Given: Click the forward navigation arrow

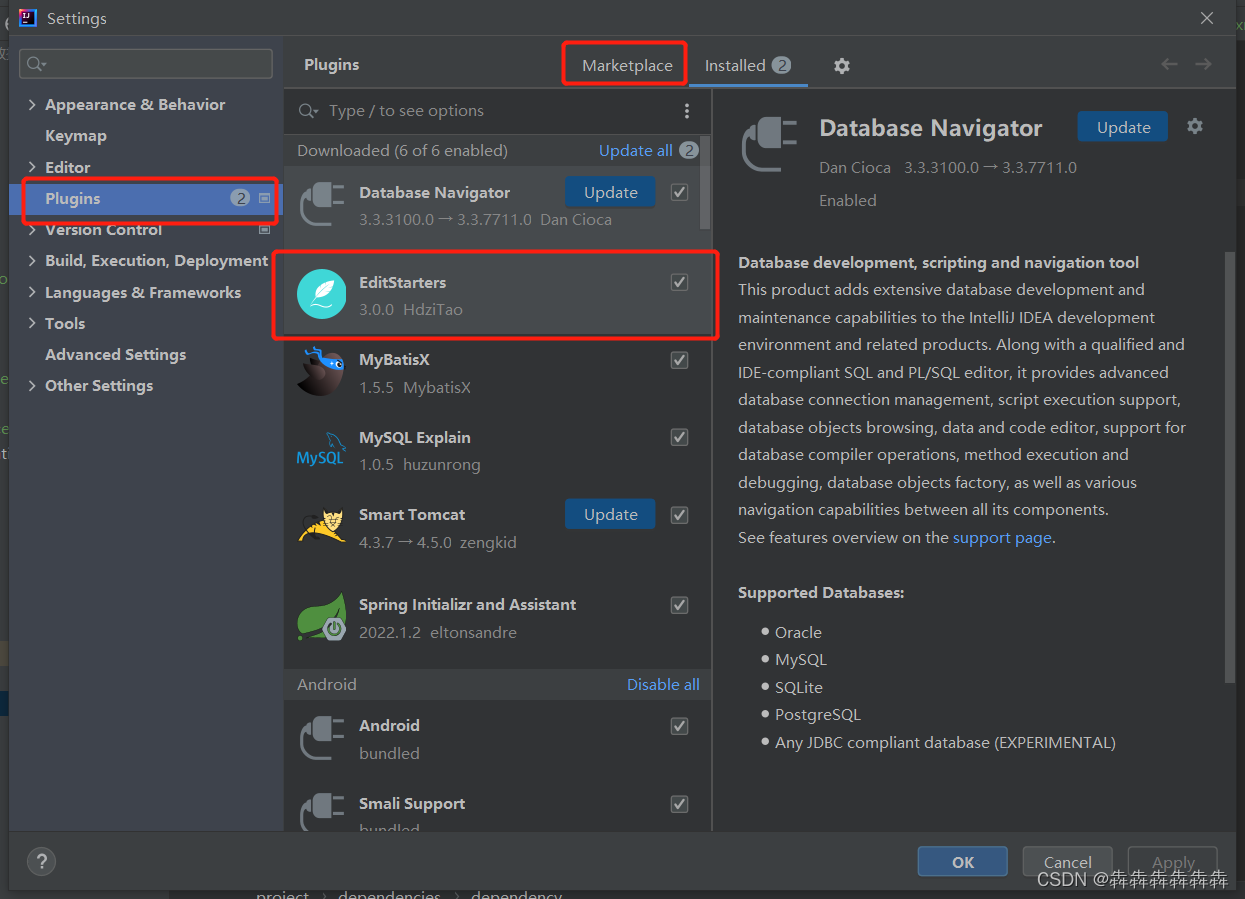Looking at the screenshot, I should pos(1204,64).
